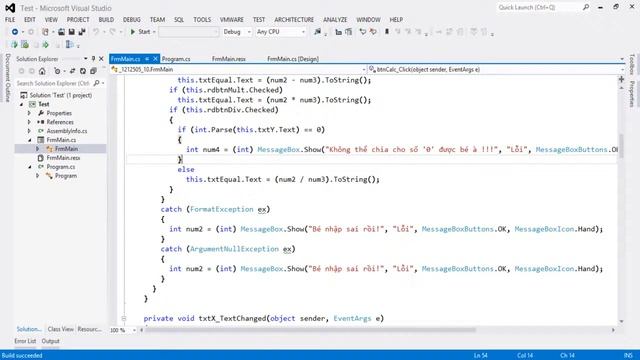Open the BUILD menu
This screenshot has width=640, height=360.
(106, 20)
